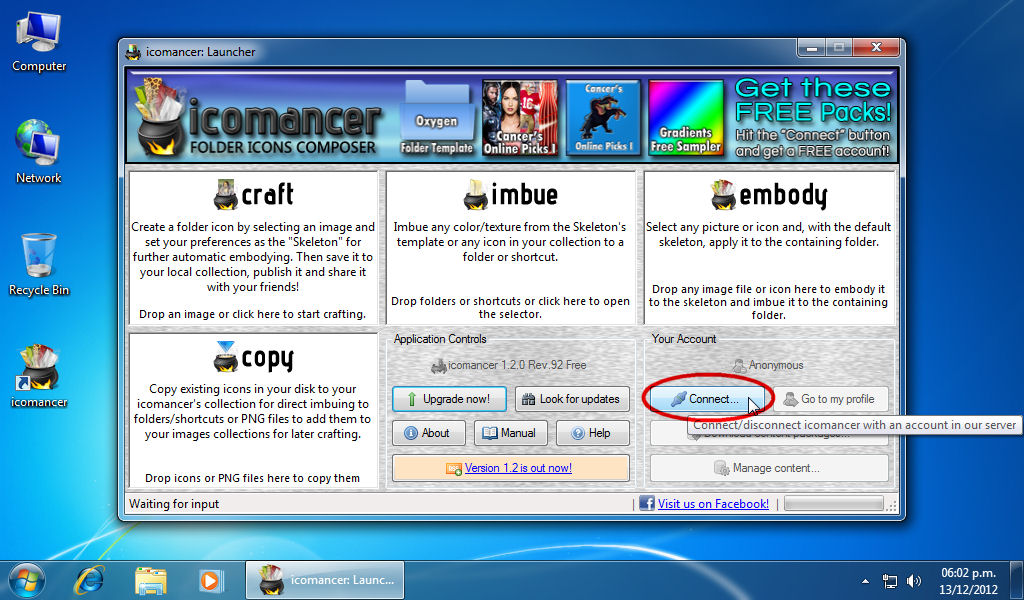This screenshot has width=1024, height=600.
Task: Select the blue creature Cancer's Online Picks thumbnail
Action: (x=603, y=118)
